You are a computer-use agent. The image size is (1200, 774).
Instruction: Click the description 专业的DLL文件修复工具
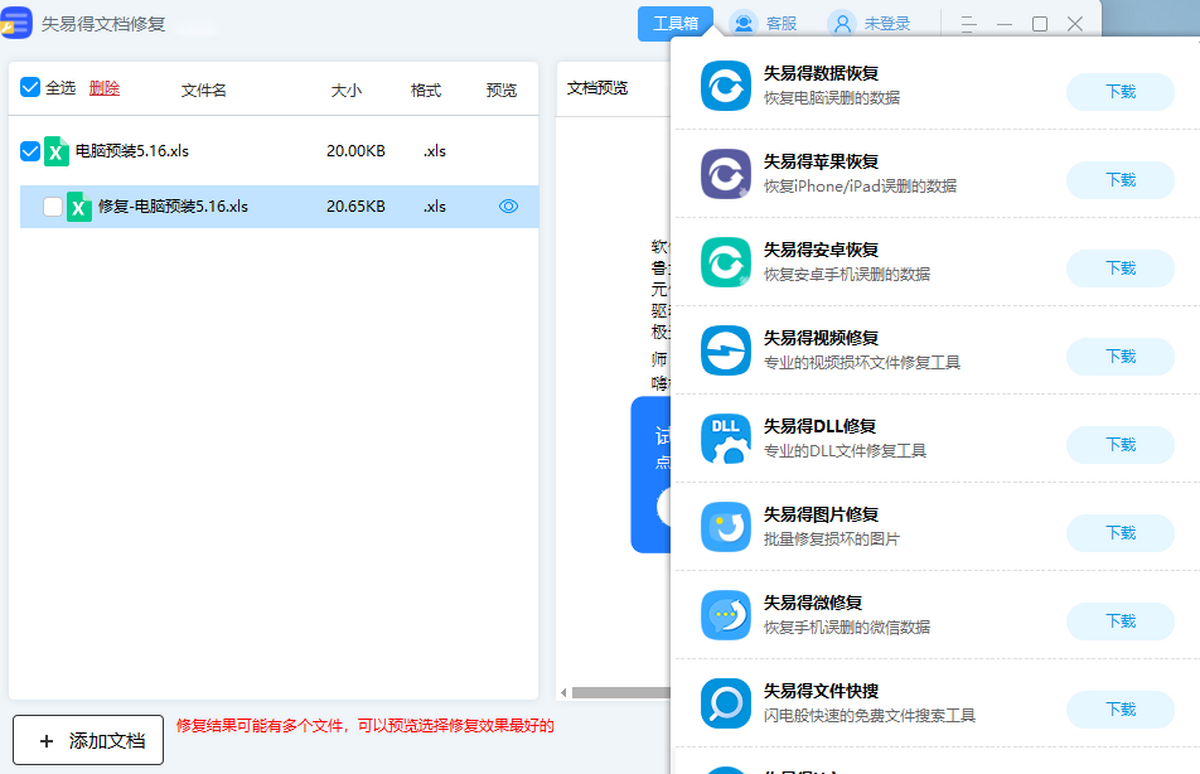pyautogui.click(x=845, y=451)
